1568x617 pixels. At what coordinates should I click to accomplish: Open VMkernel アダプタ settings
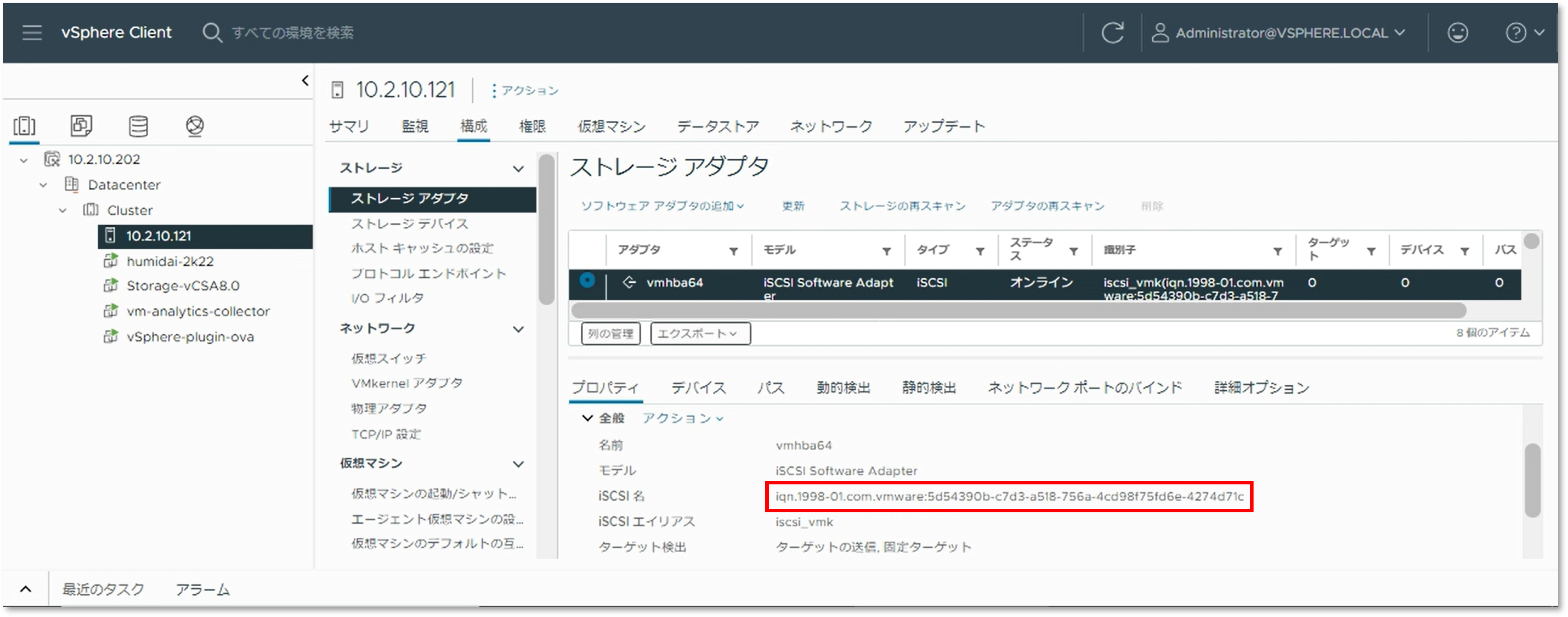[407, 383]
